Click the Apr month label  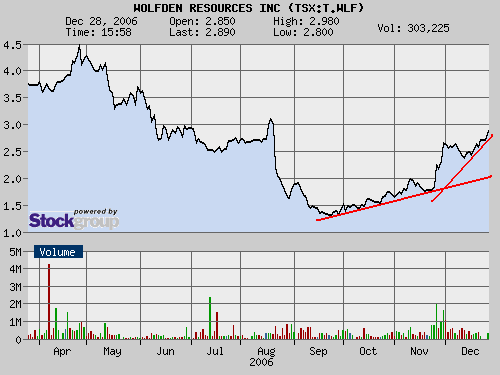62,351
